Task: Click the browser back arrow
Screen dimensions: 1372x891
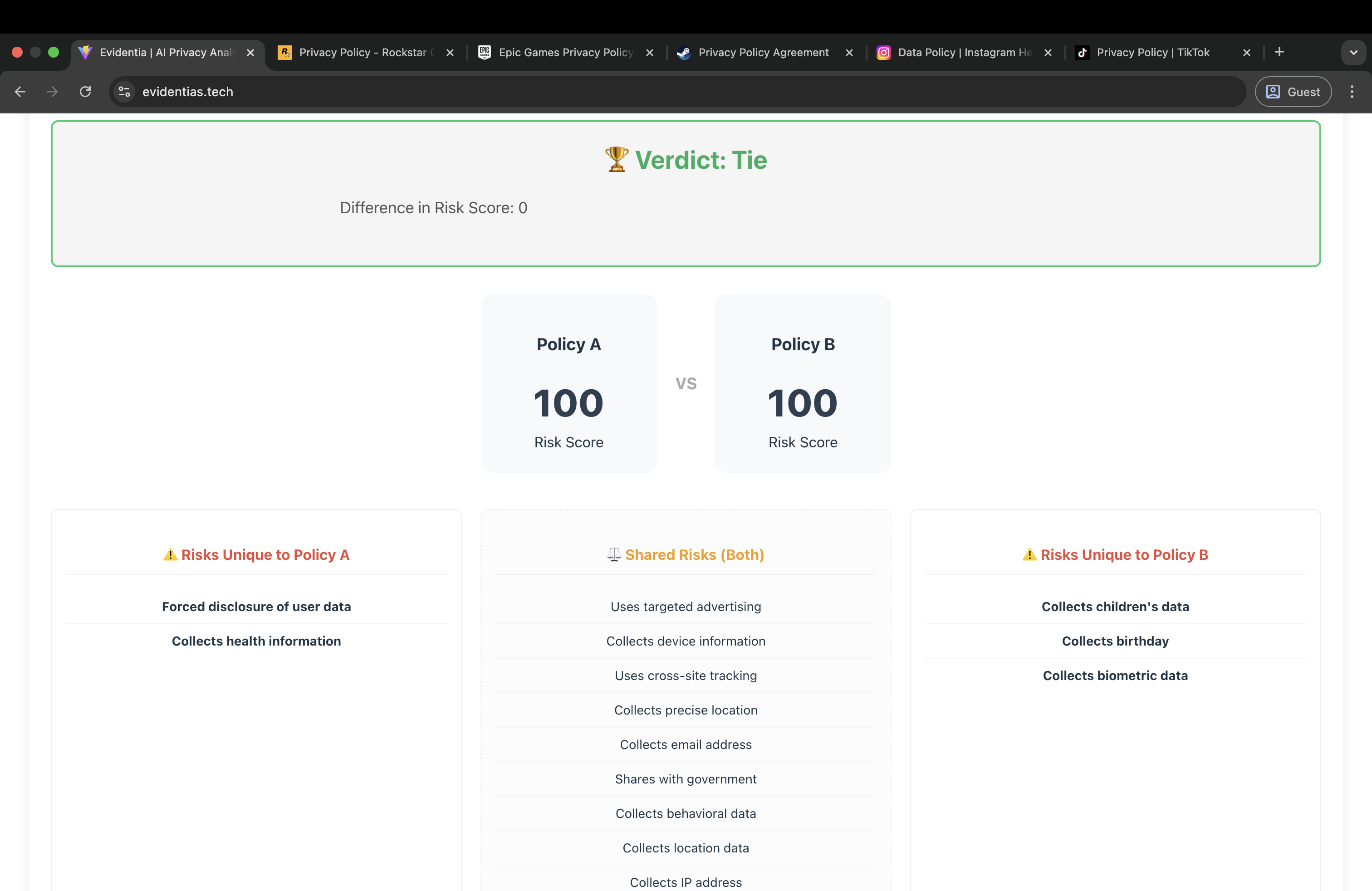Action: tap(20, 92)
